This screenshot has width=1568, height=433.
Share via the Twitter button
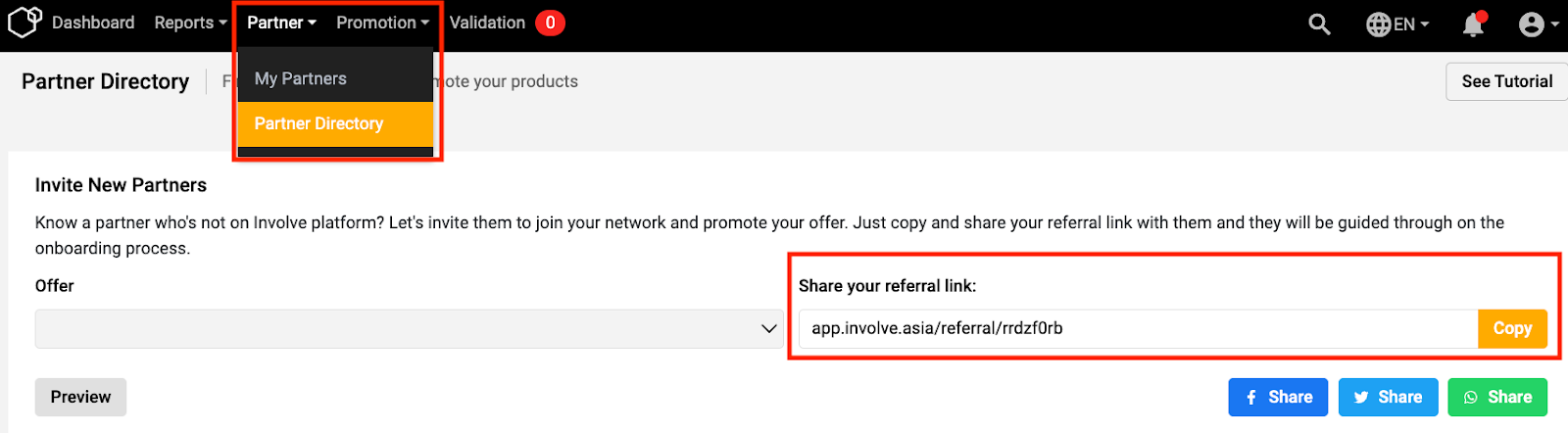[x=1388, y=397]
